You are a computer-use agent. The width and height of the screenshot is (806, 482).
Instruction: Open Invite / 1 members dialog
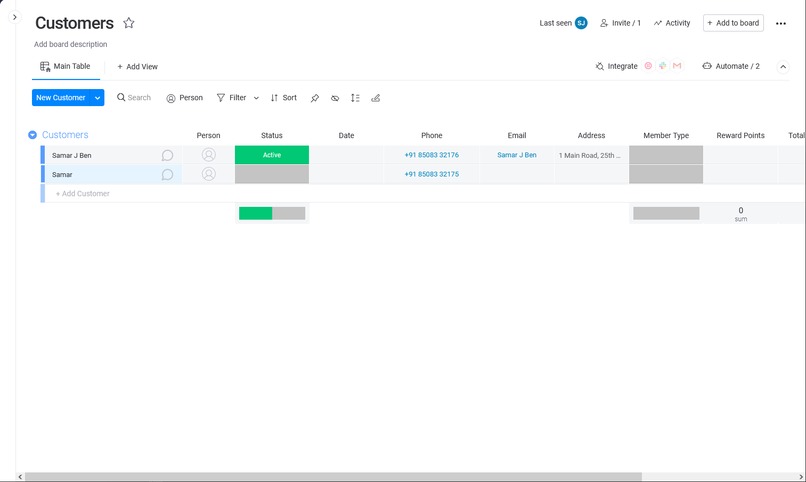(620, 23)
